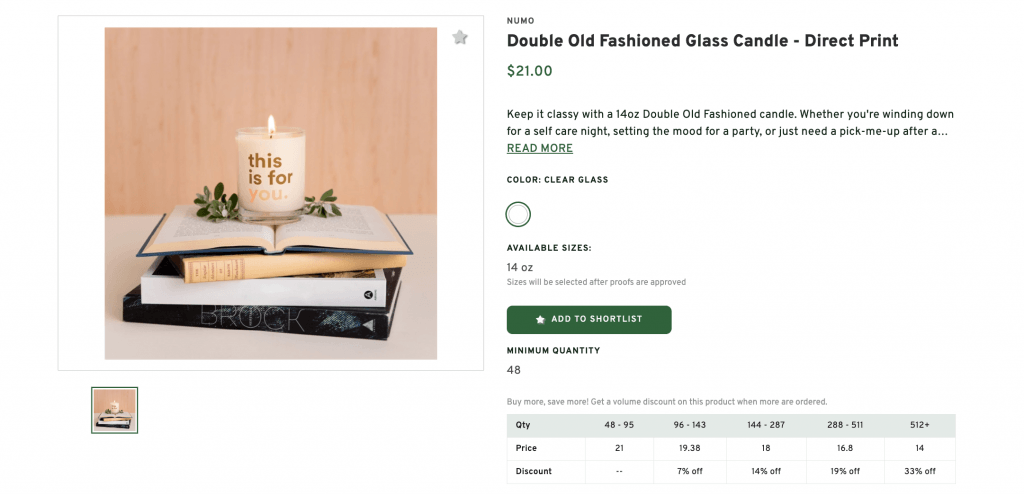
Task: Click the $21.00 product price
Action: tap(529, 72)
